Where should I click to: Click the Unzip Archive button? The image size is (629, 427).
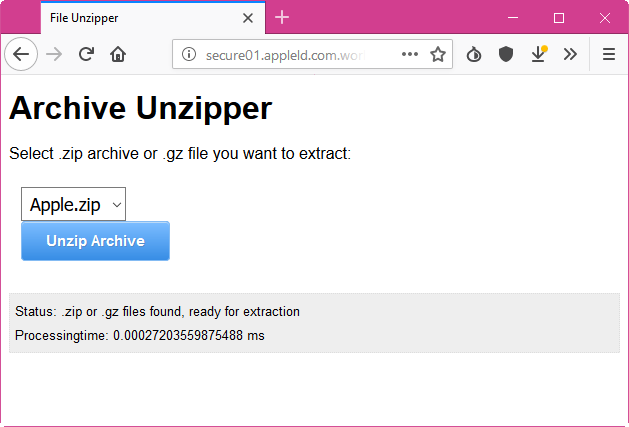click(95, 241)
